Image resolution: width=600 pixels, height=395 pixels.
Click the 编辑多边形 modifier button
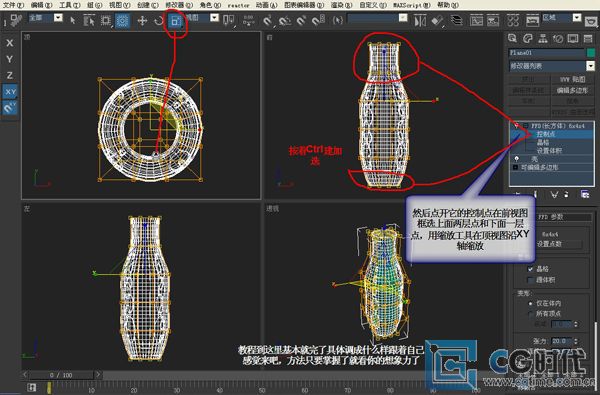572,90
